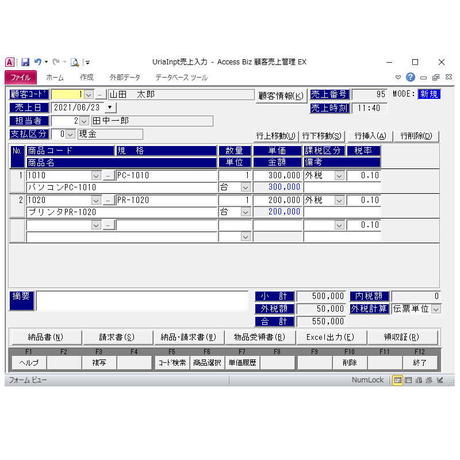Click the unit price 200,000 field
Screen dimensions: 460x460
pos(278,200)
